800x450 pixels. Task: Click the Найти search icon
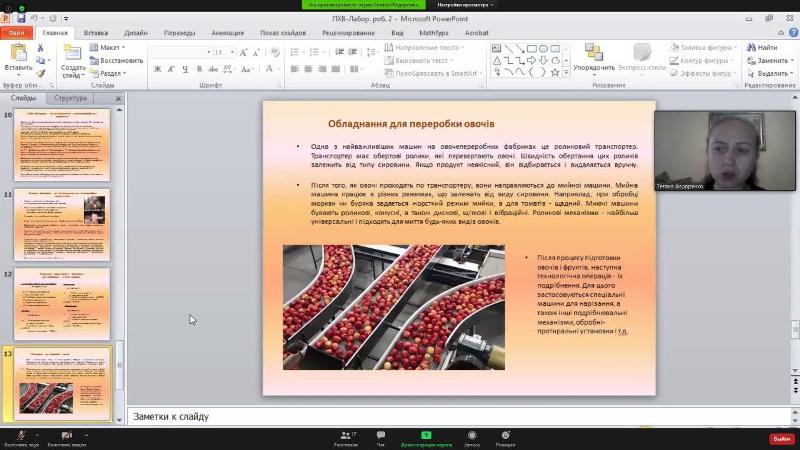[x=760, y=47]
